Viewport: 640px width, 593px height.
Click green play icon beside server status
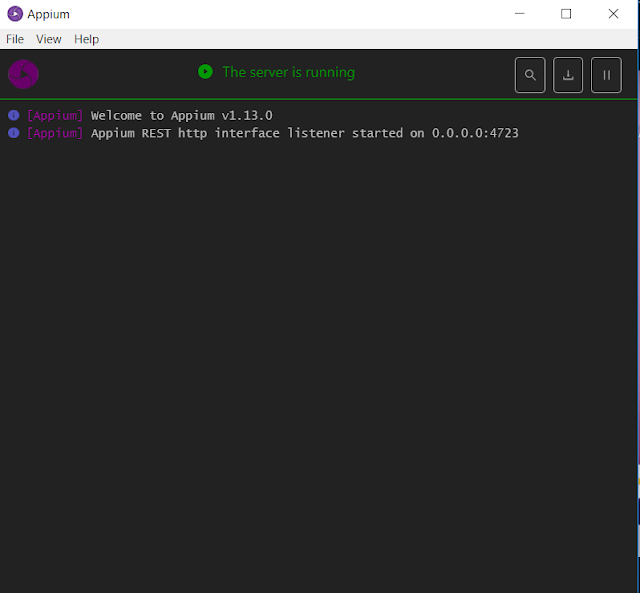(205, 72)
